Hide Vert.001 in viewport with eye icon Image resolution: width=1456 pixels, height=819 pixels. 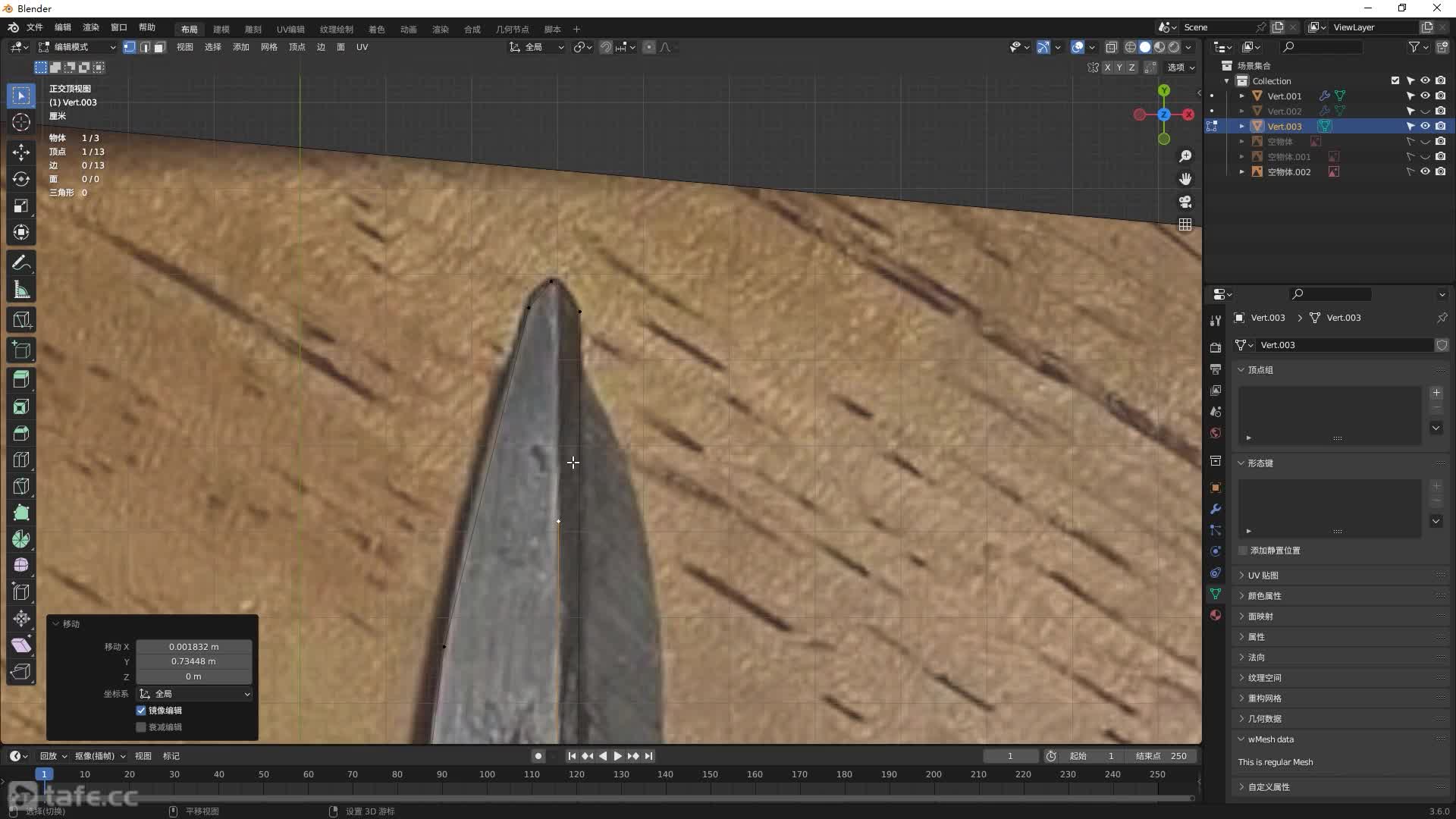point(1425,96)
